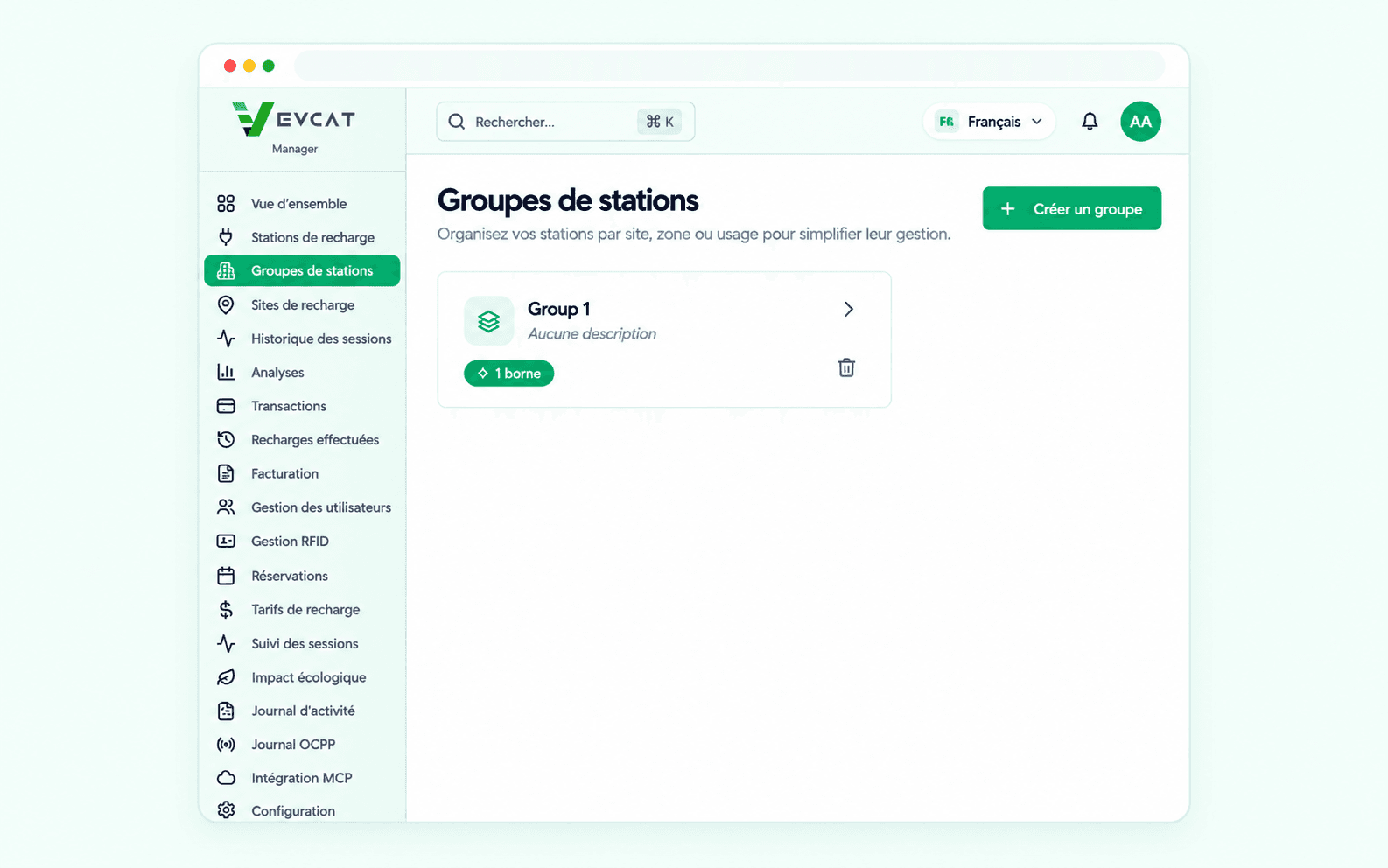
Task: Open the Français language dropdown
Action: [x=989, y=122]
